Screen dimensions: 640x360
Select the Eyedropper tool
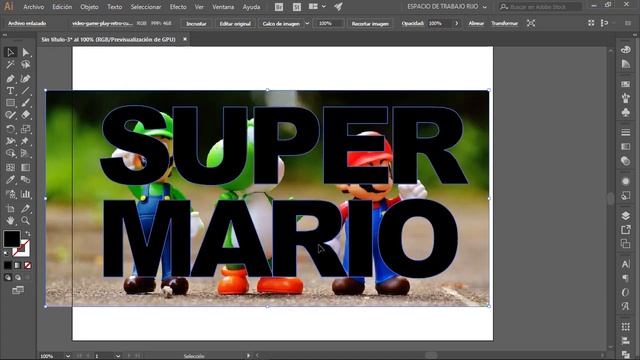[x=11, y=180]
